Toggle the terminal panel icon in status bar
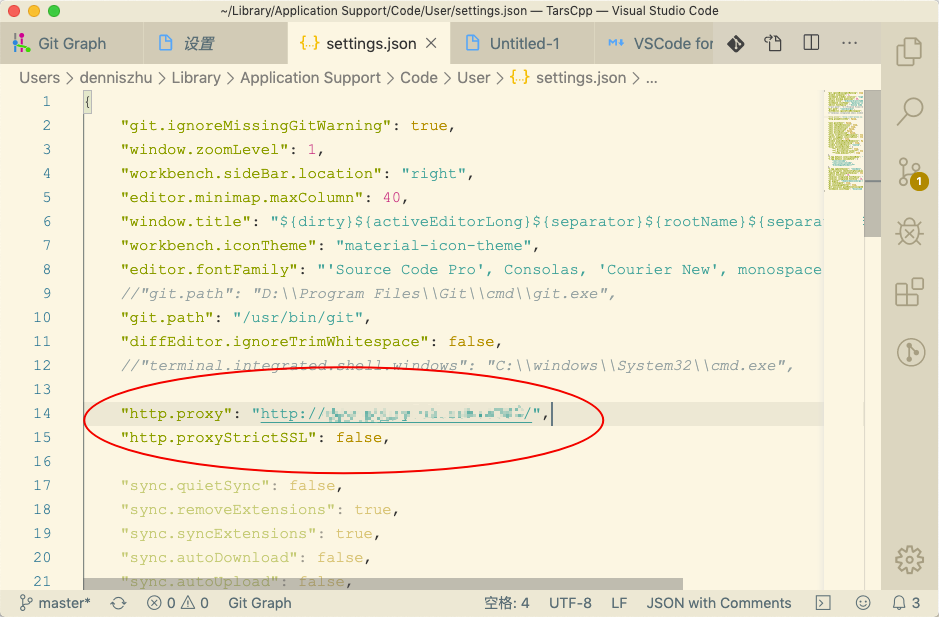 click(x=823, y=603)
